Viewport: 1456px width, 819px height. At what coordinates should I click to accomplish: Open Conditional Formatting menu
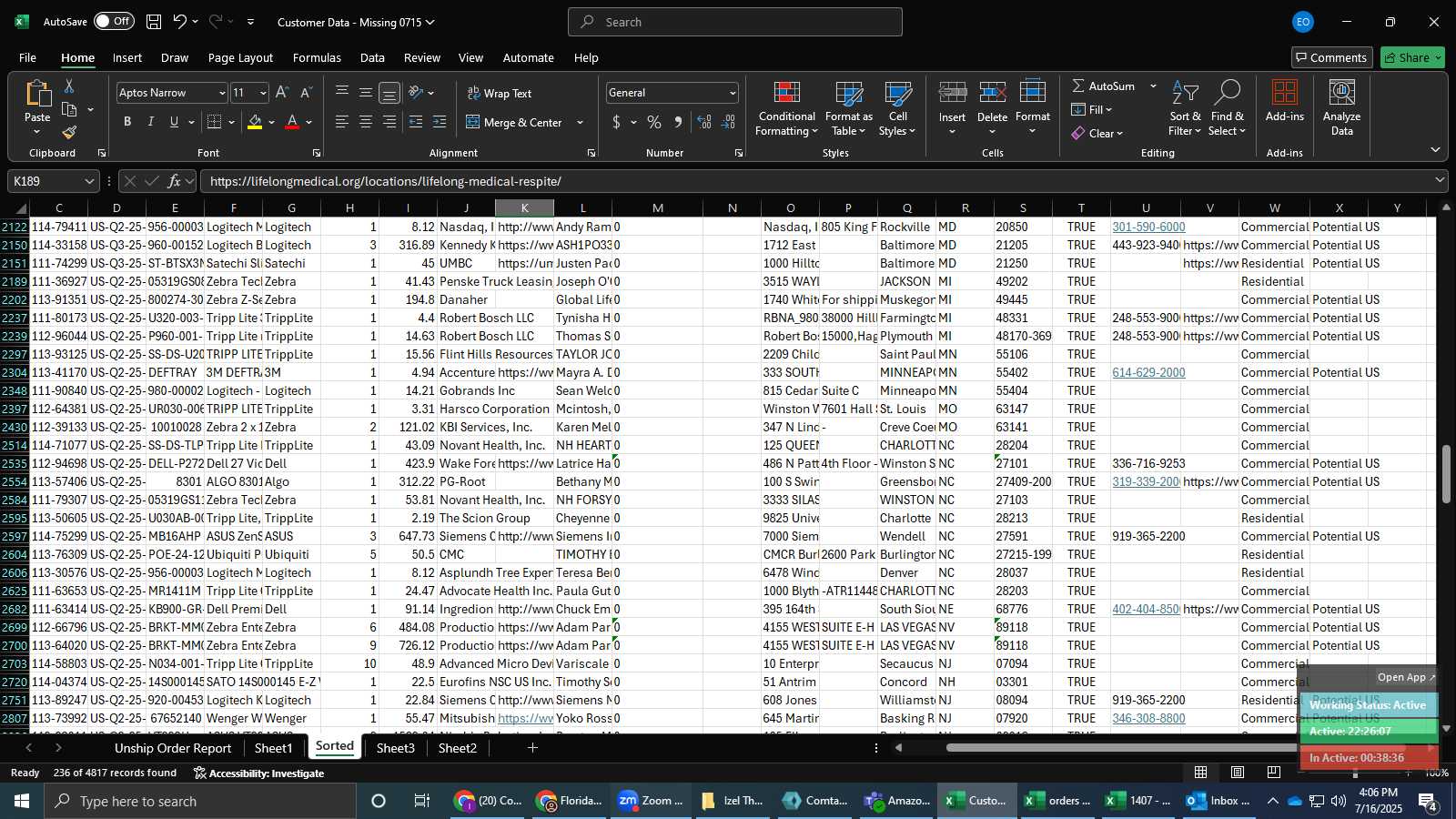787,108
